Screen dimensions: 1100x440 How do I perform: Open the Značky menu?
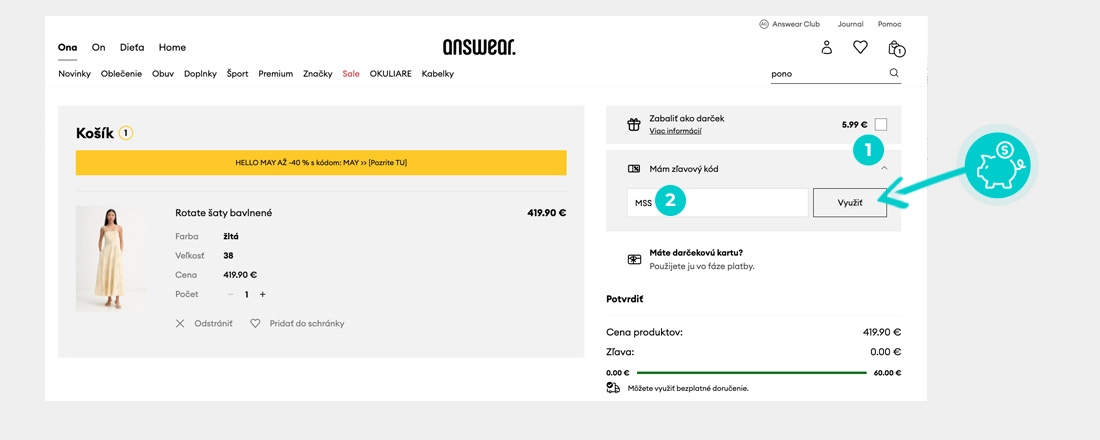[x=318, y=74]
